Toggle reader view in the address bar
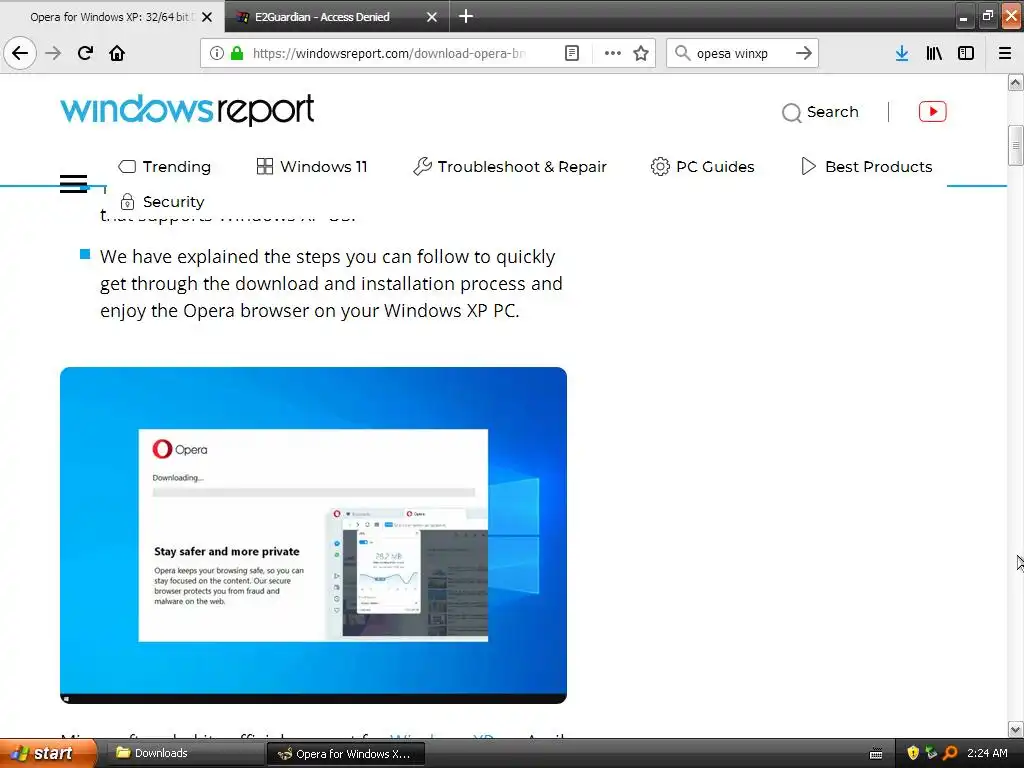The width and height of the screenshot is (1024, 768). point(571,53)
